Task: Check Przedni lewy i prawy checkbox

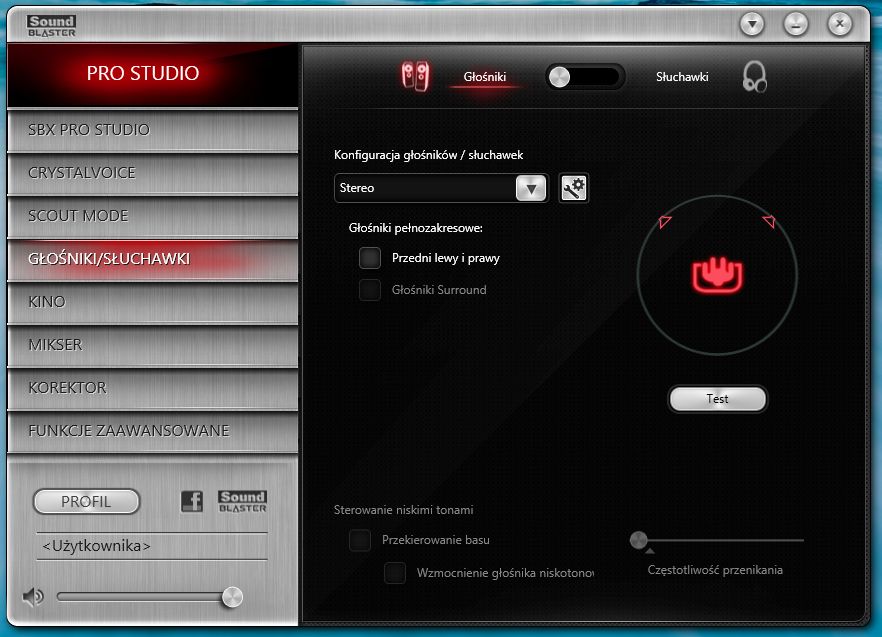Action: (x=370, y=258)
